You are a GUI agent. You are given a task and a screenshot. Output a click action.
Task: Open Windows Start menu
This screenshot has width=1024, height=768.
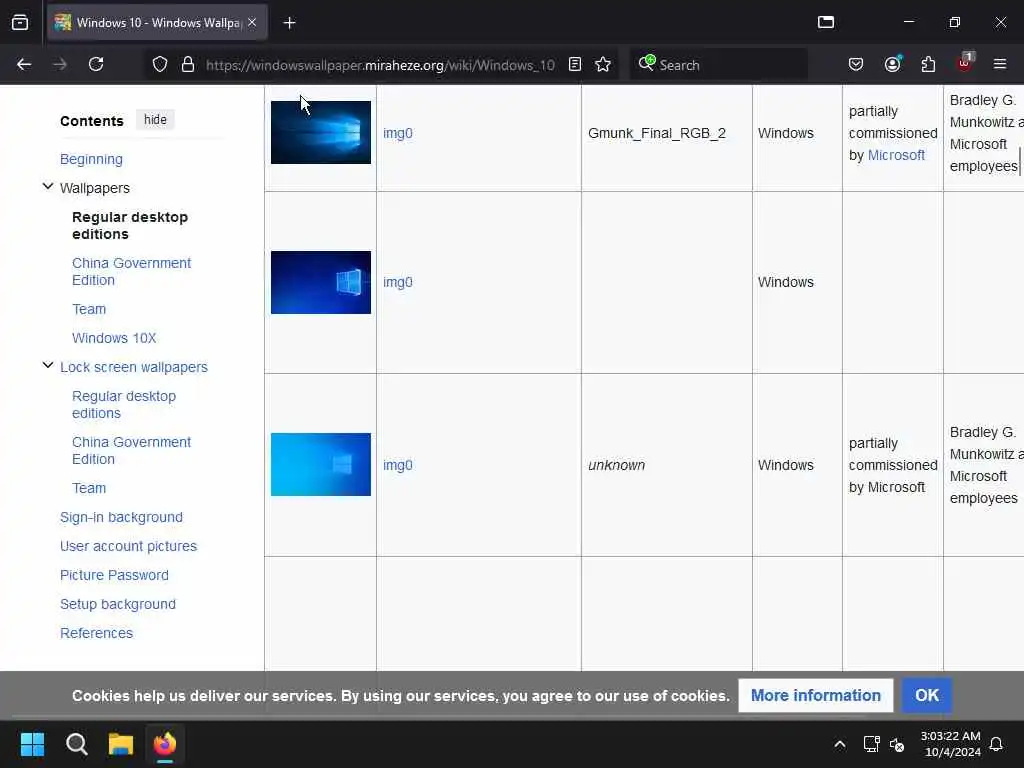32,744
